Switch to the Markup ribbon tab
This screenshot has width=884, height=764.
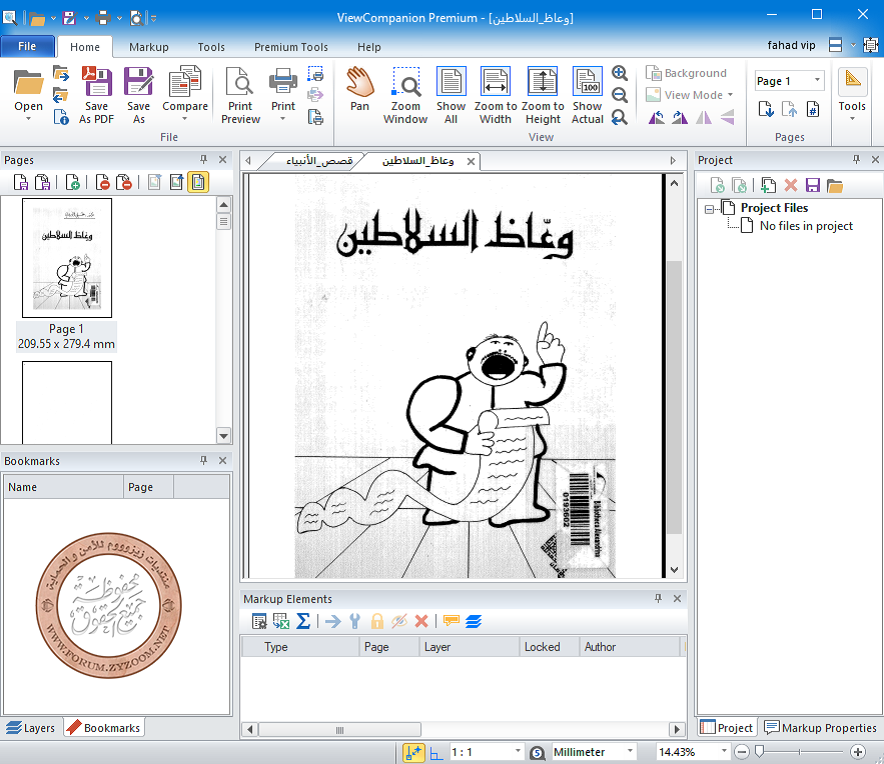149,47
